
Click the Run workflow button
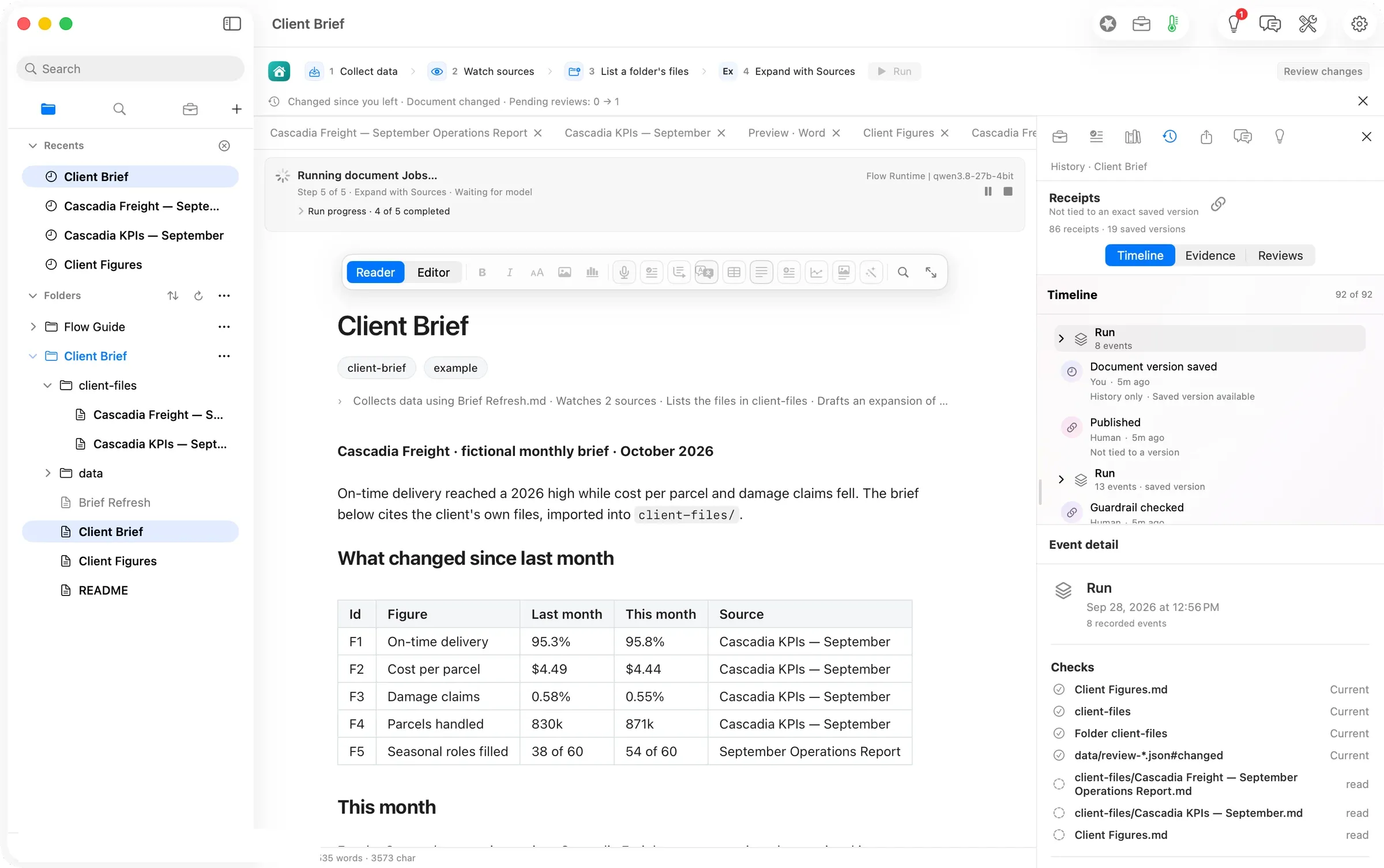(x=894, y=71)
